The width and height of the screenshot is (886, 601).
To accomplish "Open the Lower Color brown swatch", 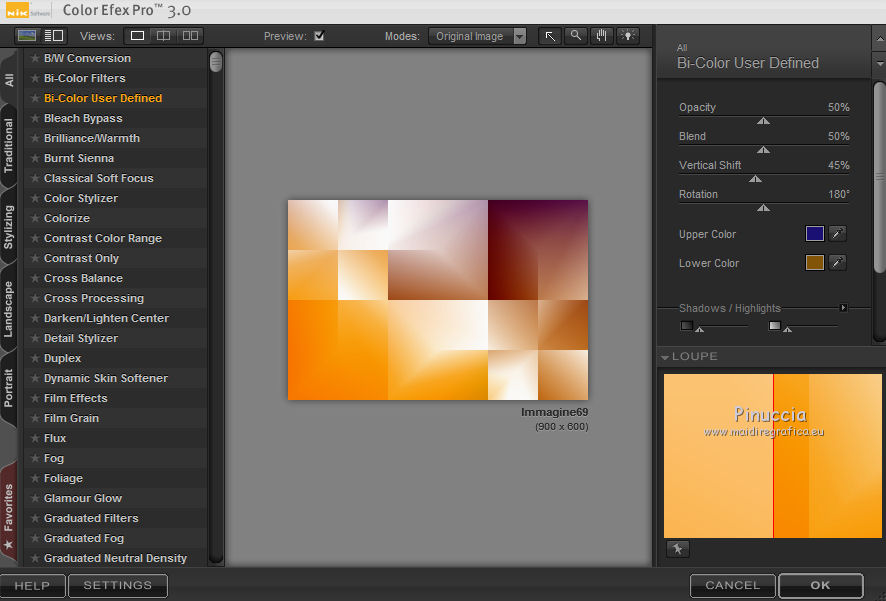I will click(x=814, y=262).
